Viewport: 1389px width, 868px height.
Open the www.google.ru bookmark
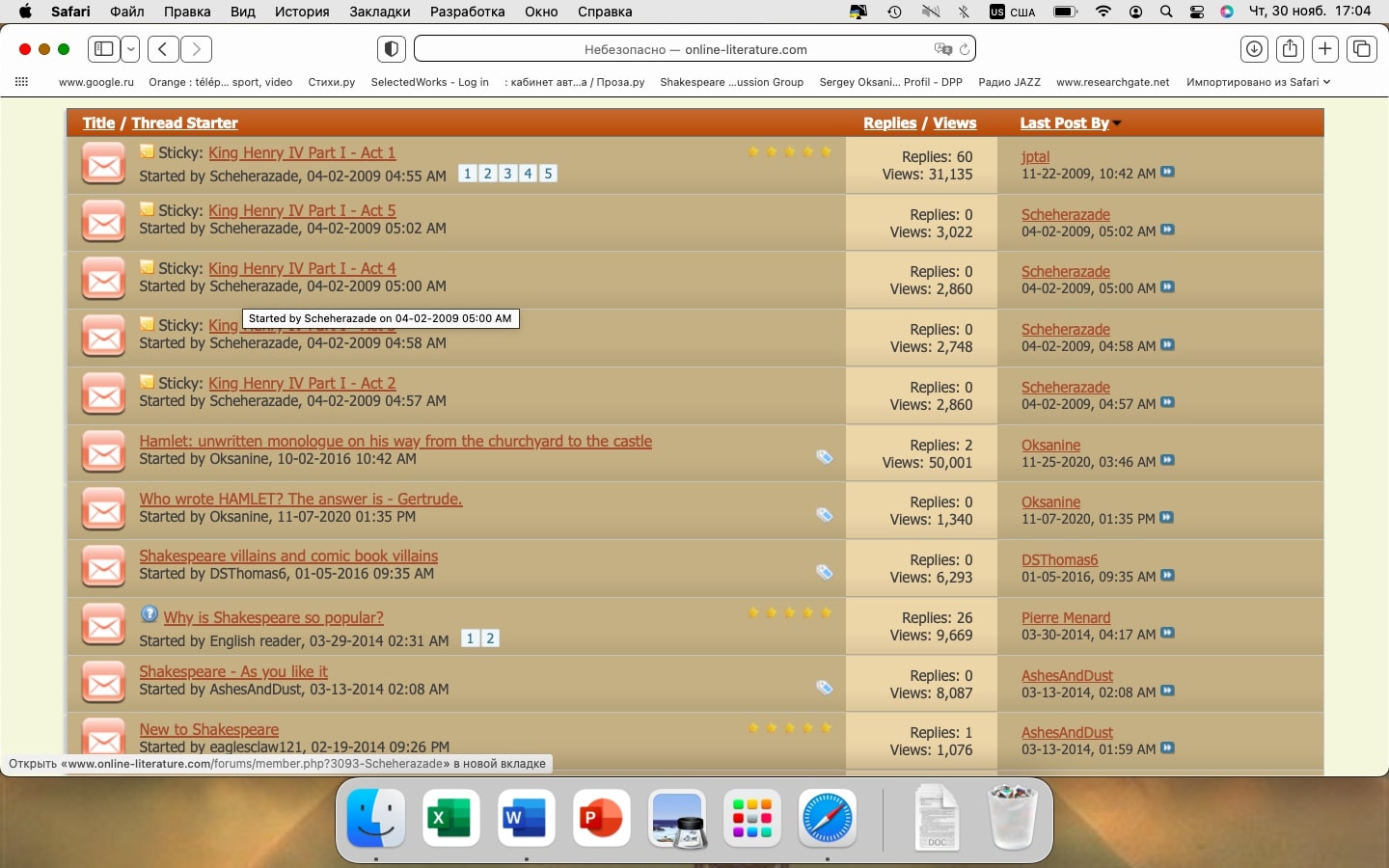click(96, 82)
